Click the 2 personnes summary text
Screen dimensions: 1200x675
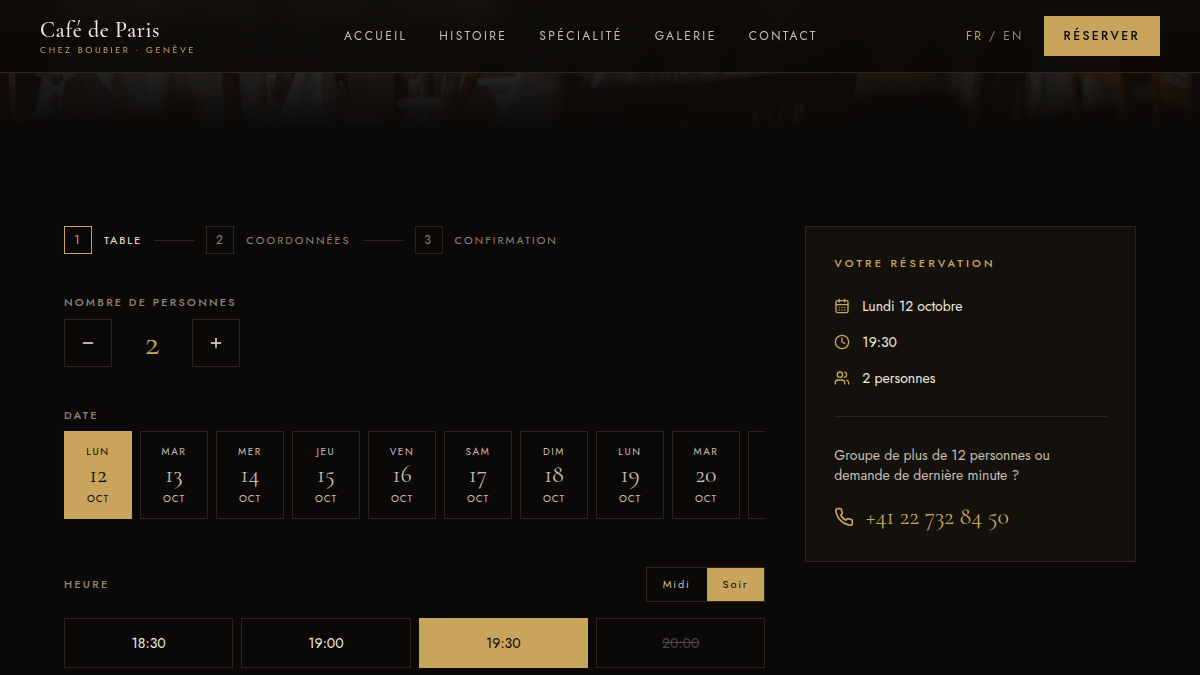[x=899, y=378]
